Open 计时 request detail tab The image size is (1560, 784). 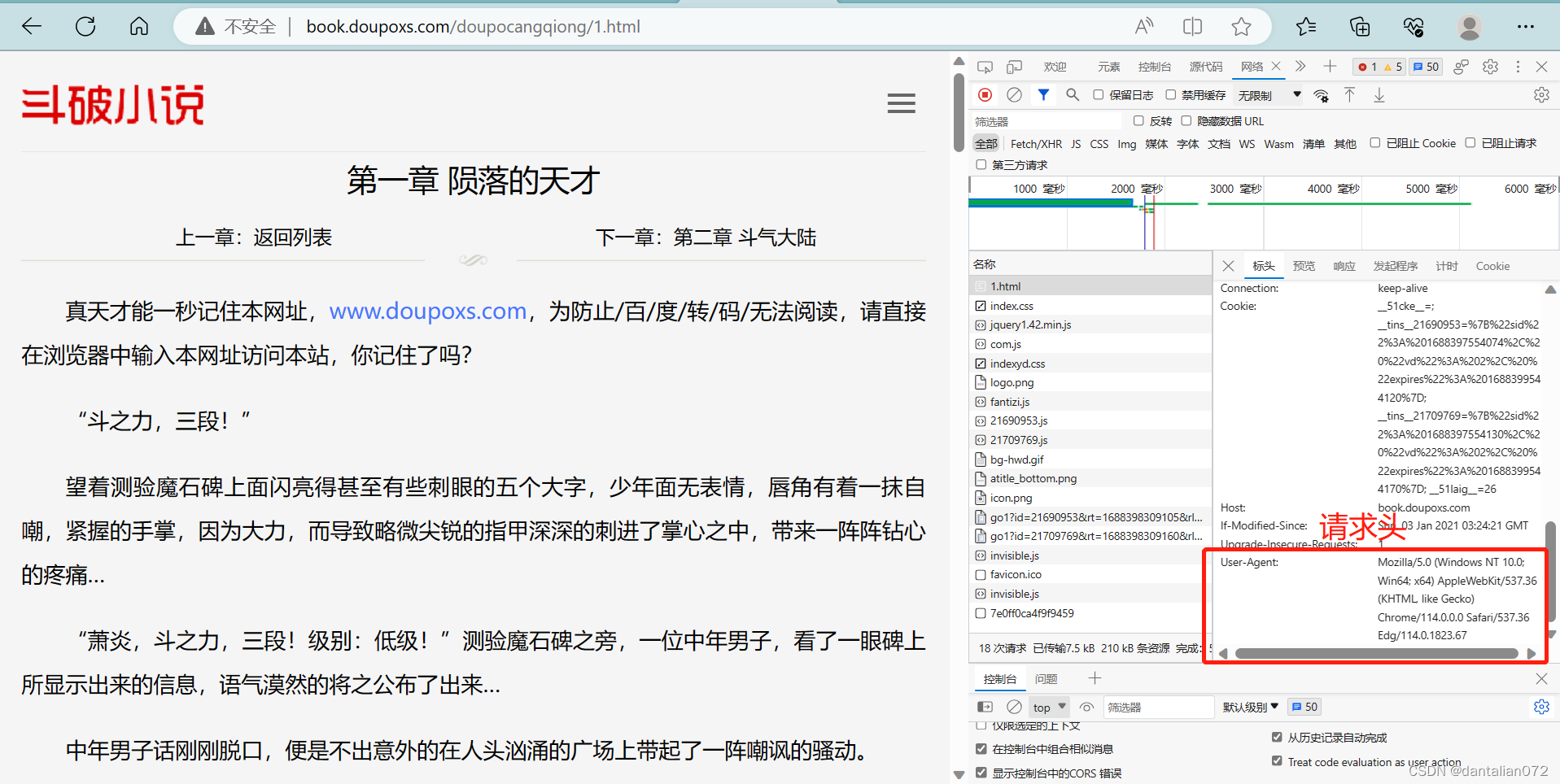point(1446,266)
